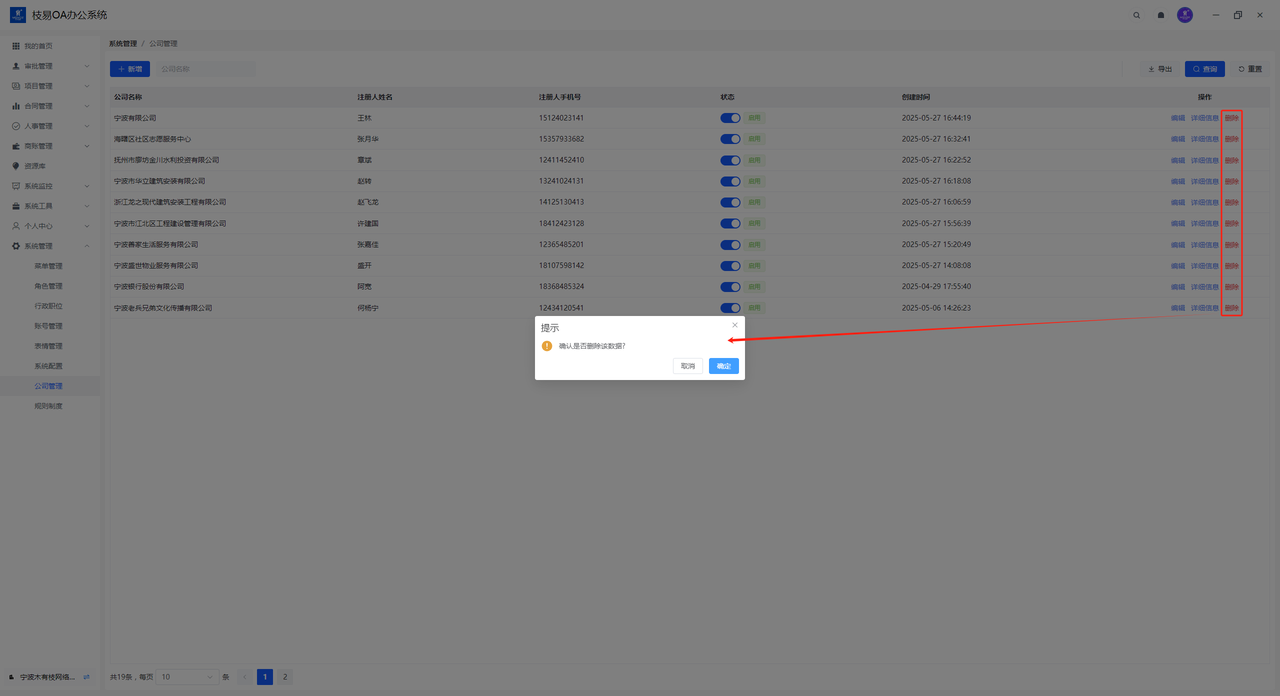Click the switch company icon at bottom-left
Image resolution: width=1280 pixels, height=696 pixels.
click(86, 677)
